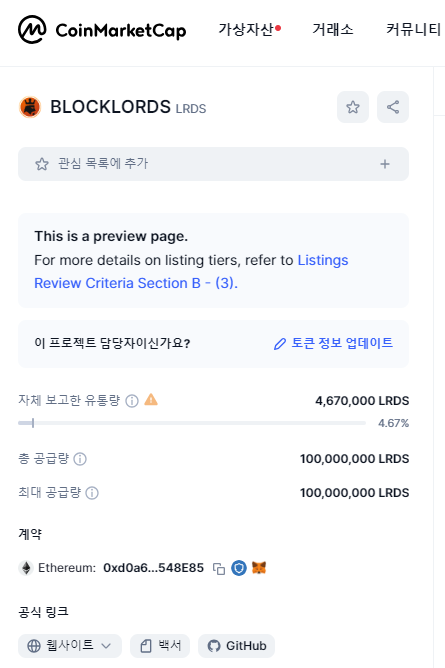Go to the 커뮤니티 menu
The width and height of the screenshot is (445, 668).
pyautogui.click(x=413, y=29)
